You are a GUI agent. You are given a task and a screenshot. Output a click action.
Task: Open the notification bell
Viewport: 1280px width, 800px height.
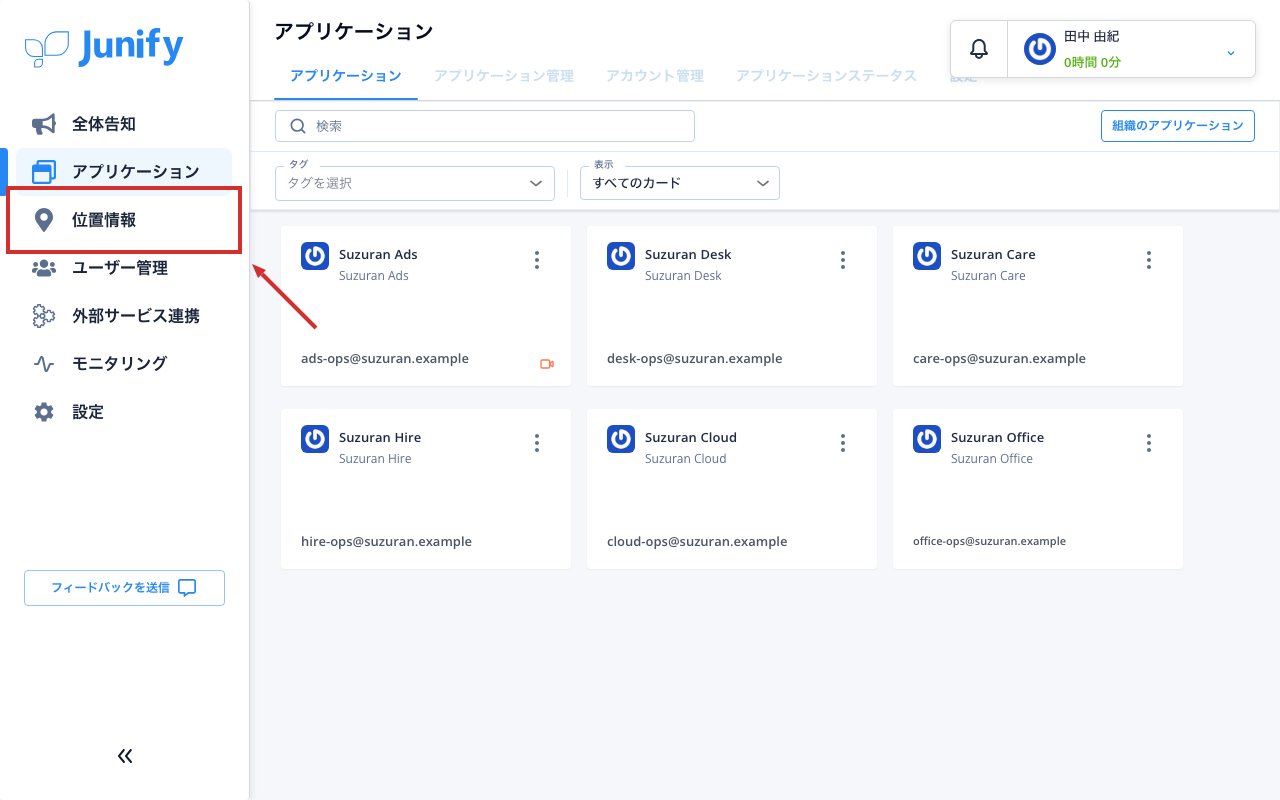(979, 49)
